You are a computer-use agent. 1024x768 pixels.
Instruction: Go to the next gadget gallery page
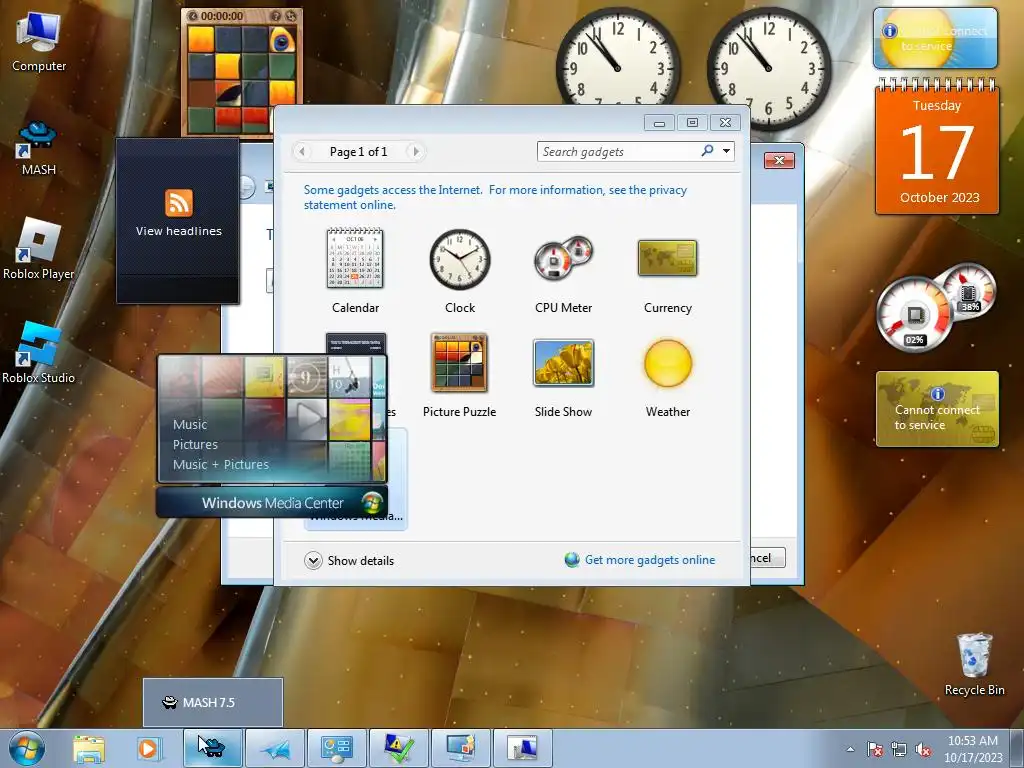pos(415,152)
